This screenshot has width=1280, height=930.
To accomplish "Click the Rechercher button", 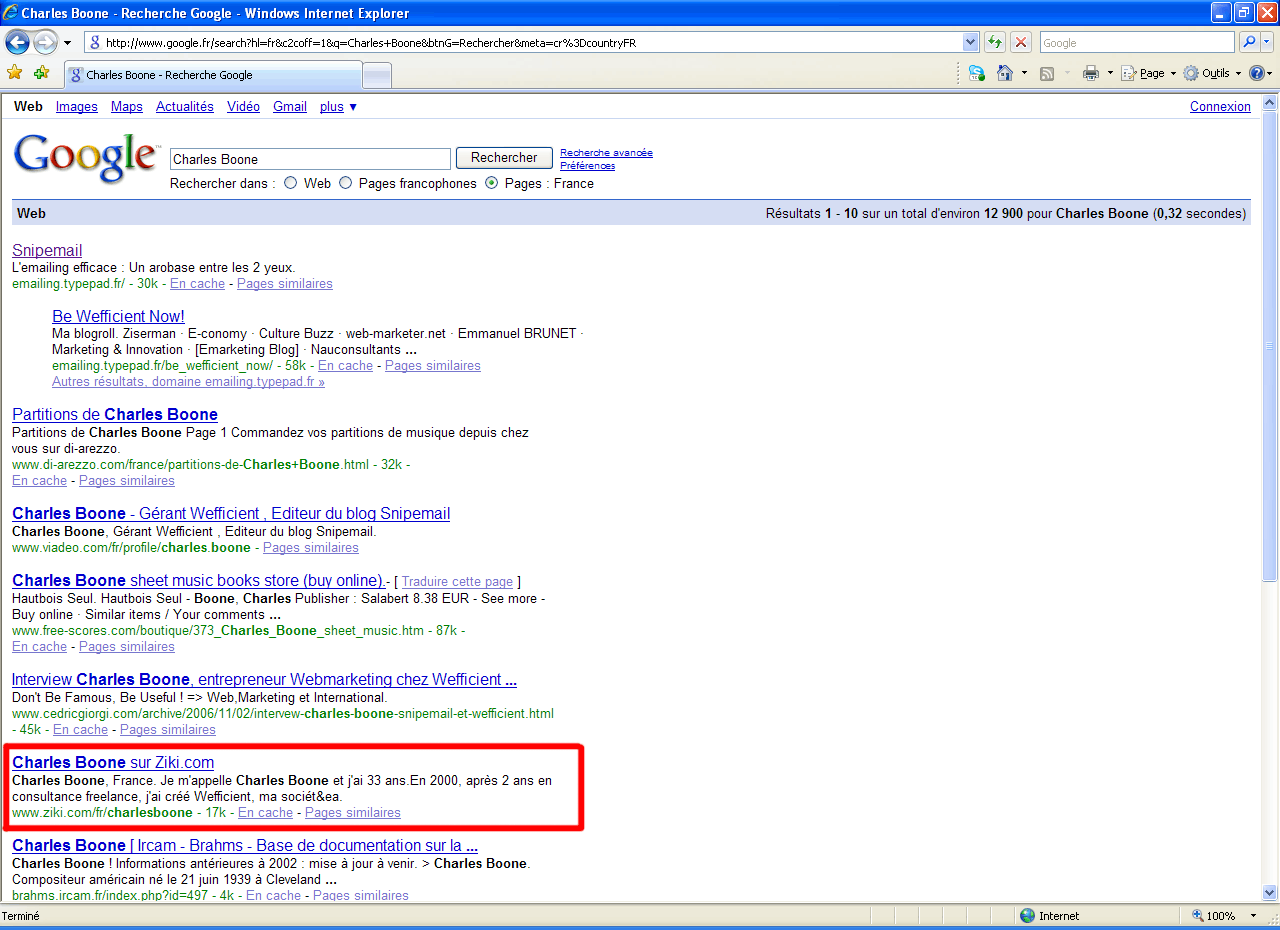I will (x=504, y=158).
